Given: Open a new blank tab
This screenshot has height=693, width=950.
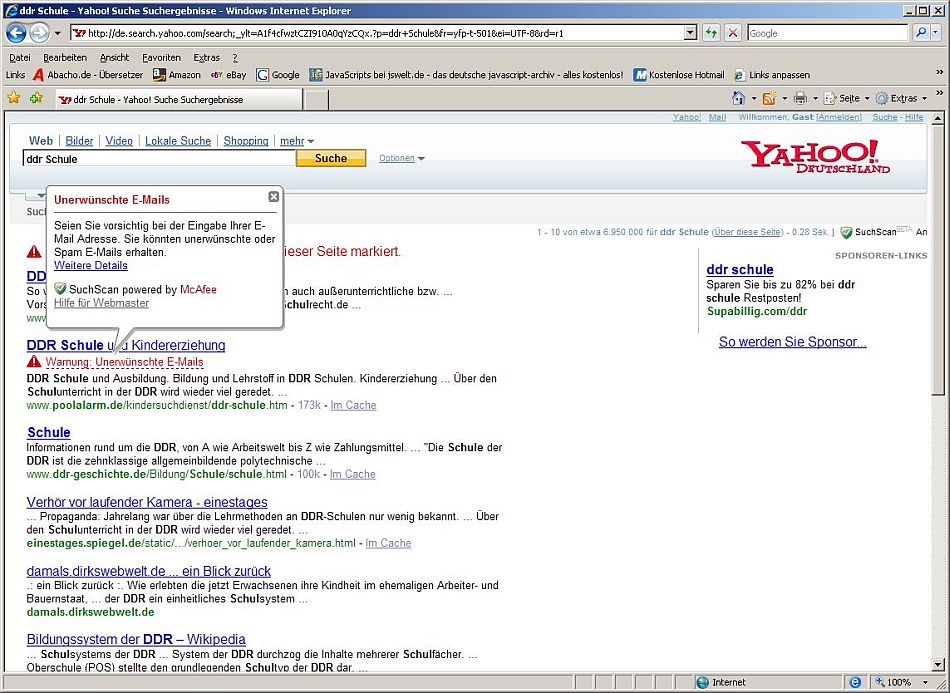Looking at the screenshot, I should tap(316, 100).
